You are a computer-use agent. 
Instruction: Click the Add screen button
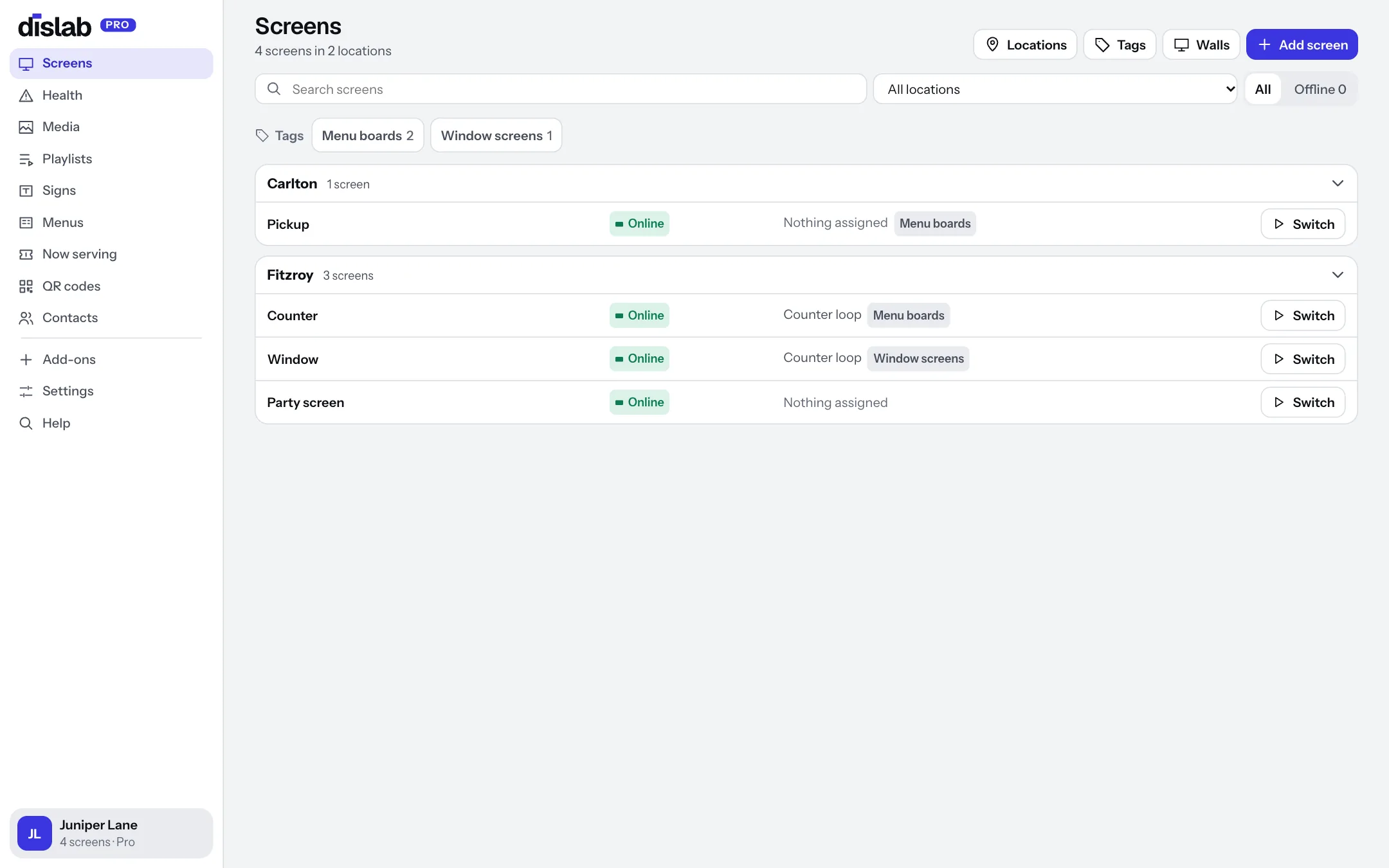point(1302,44)
